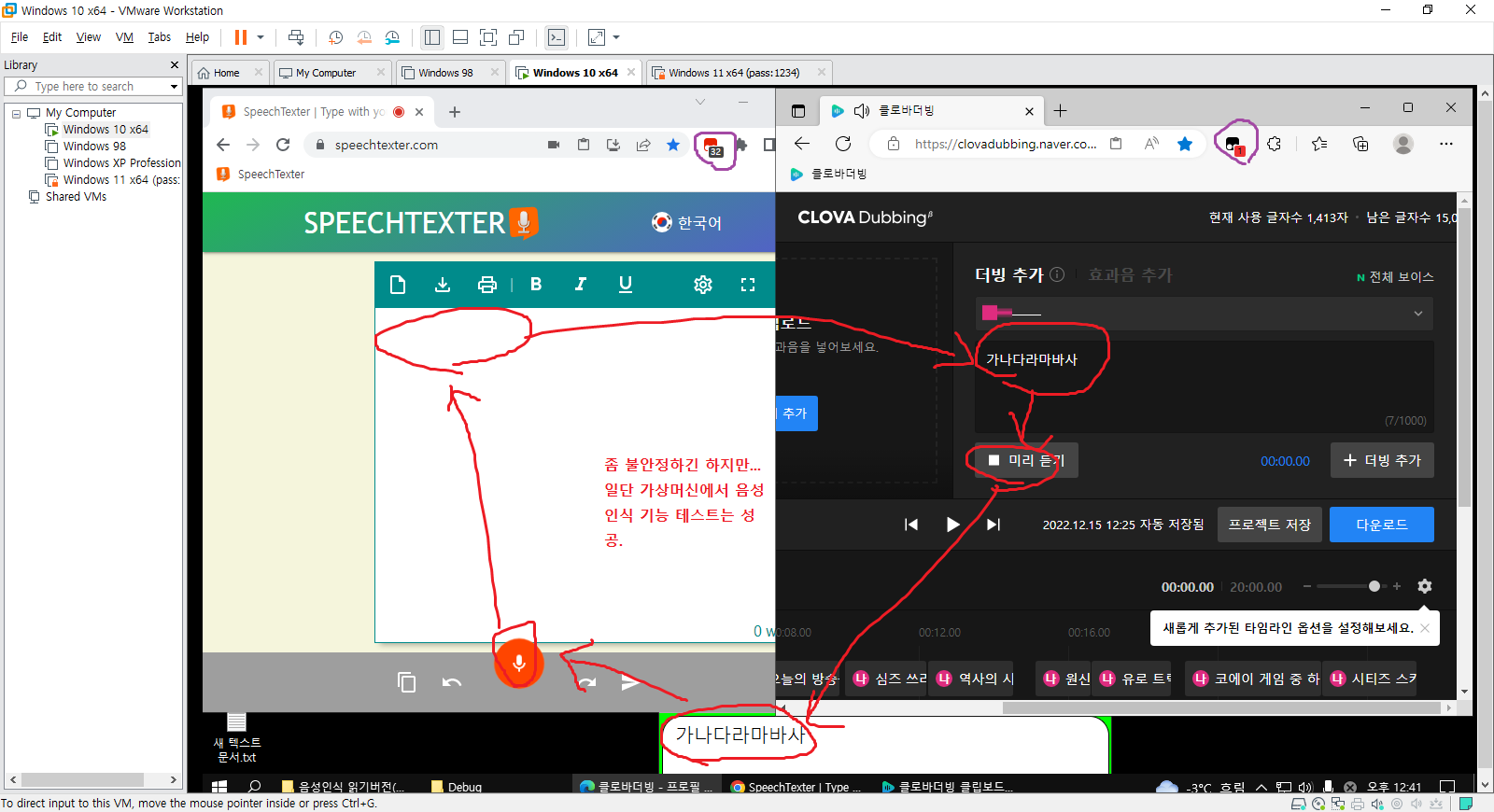Click the camera icon in Chrome address bar
This screenshot has height=812, width=1494.
[x=554, y=145]
